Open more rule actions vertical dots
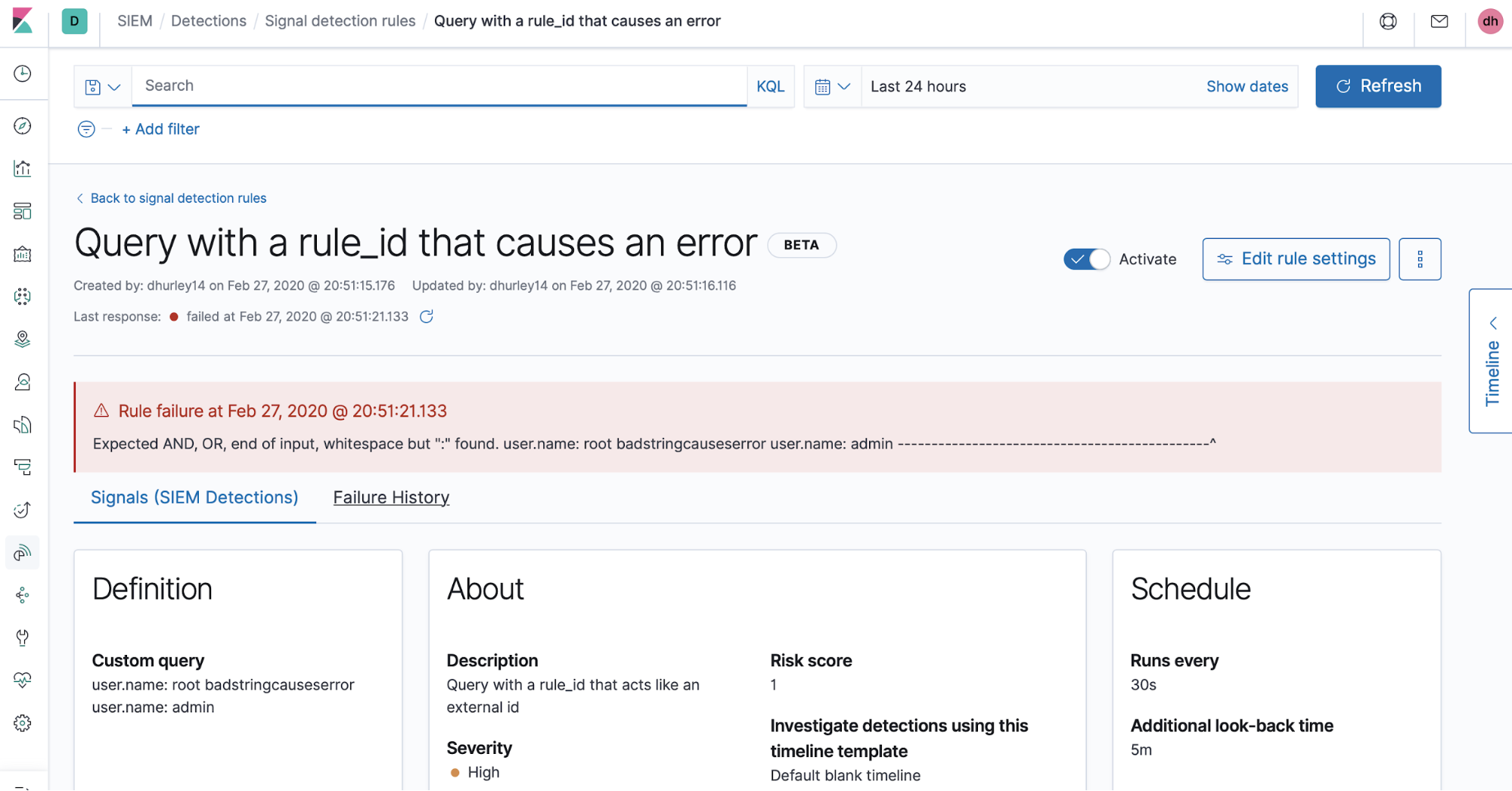Viewport: 1512px width, 791px height. point(1420,259)
